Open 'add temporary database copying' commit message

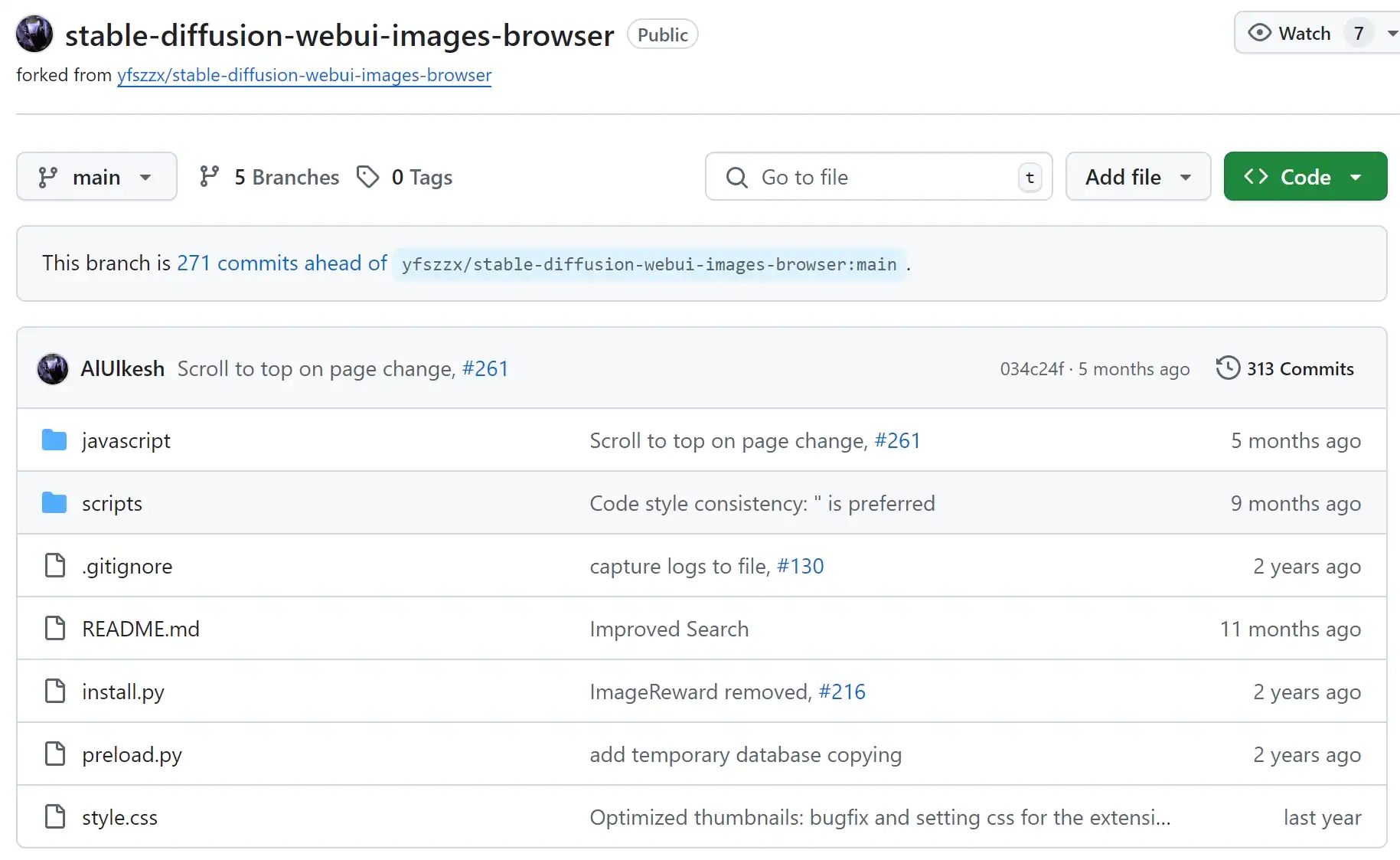point(746,755)
